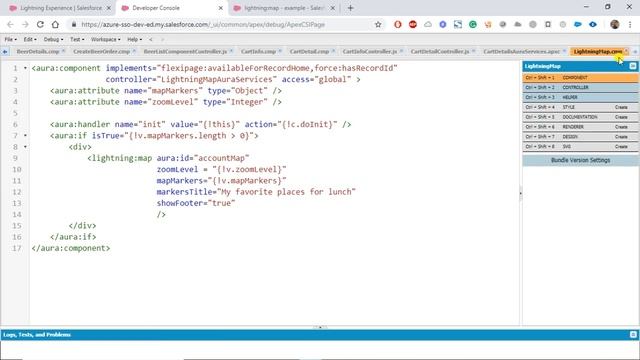This screenshot has height=360, width=640.
Task: Click the browser back arrow
Action: 11,24
